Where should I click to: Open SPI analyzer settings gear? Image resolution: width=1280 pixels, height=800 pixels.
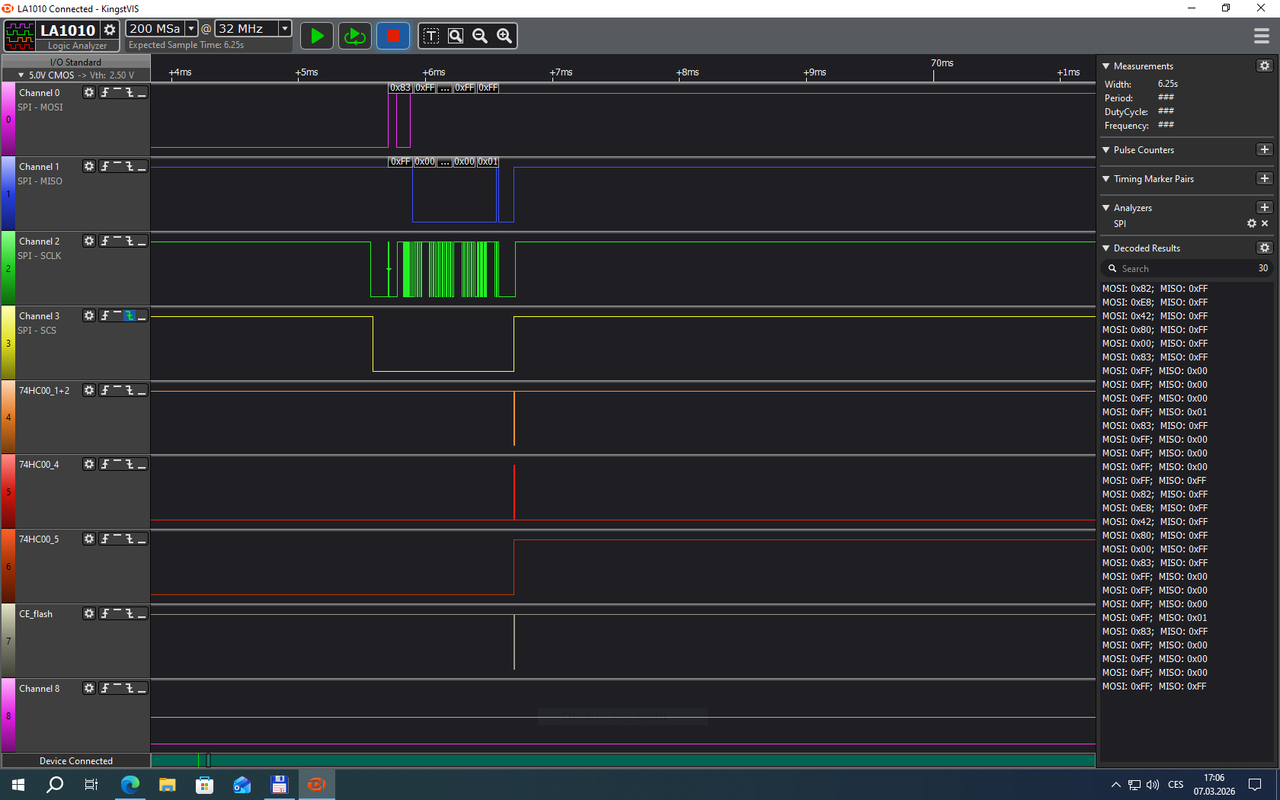click(1251, 223)
